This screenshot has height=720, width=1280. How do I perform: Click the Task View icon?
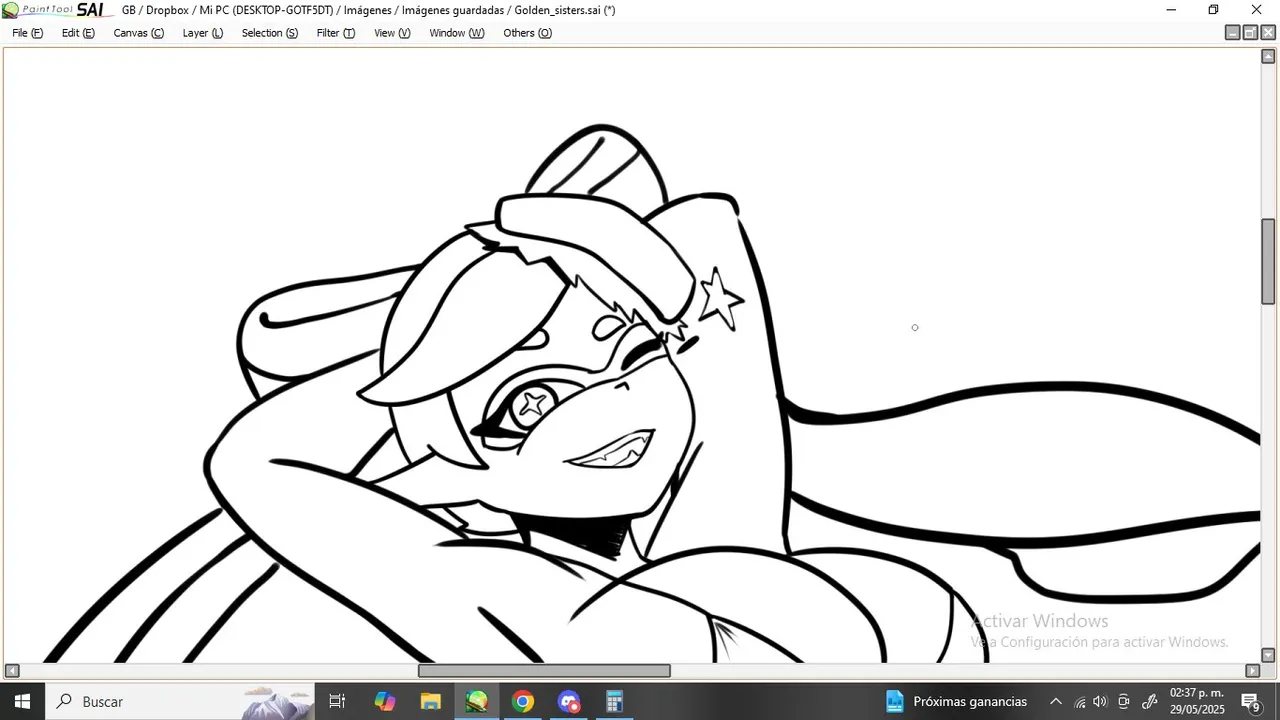pos(337,701)
